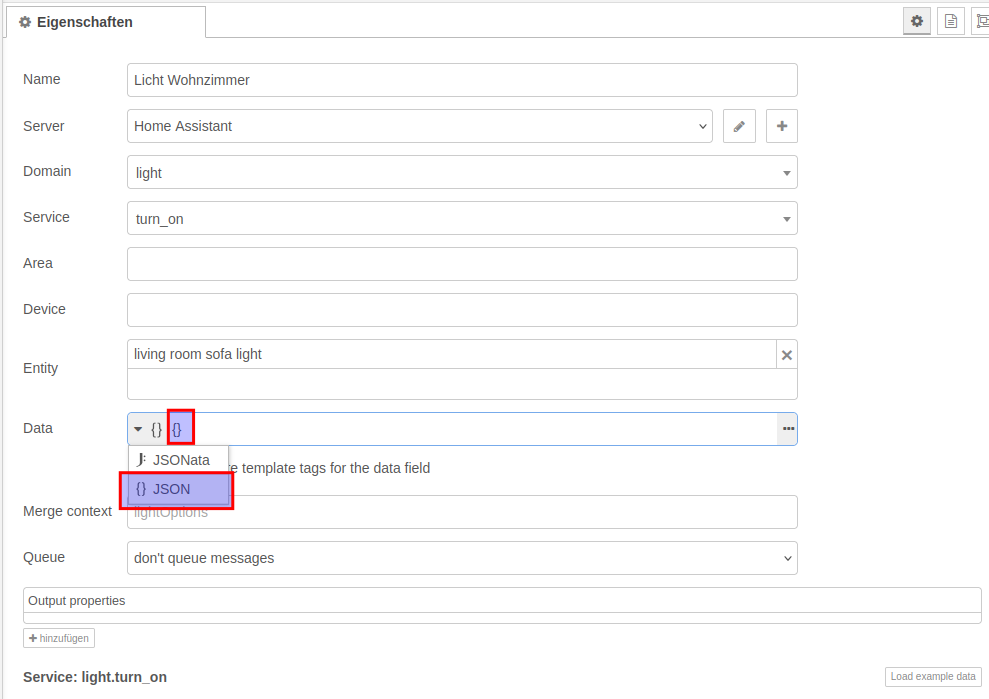Remove the living room sofa light entity
Image resolution: width=989 pixels, height=699 pixels.
786,355
